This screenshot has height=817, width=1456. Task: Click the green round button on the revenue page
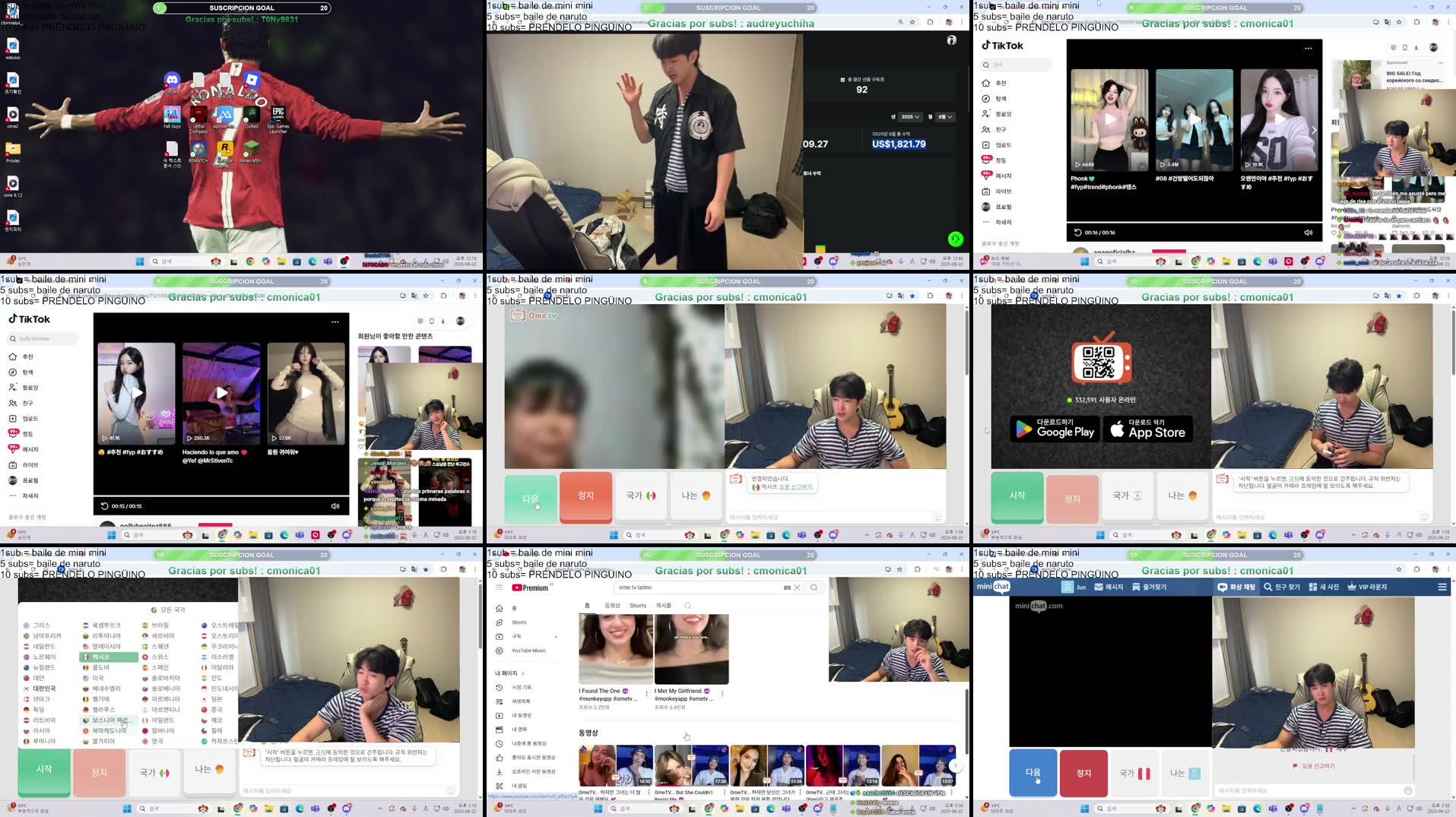(956, 239)
